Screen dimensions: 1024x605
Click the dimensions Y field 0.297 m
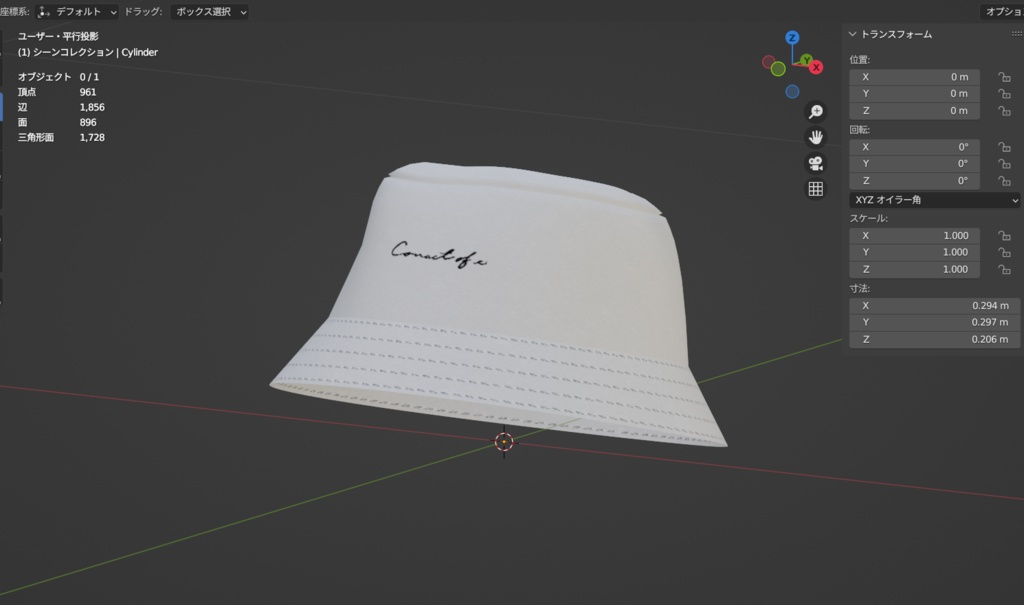coord(935,322)
